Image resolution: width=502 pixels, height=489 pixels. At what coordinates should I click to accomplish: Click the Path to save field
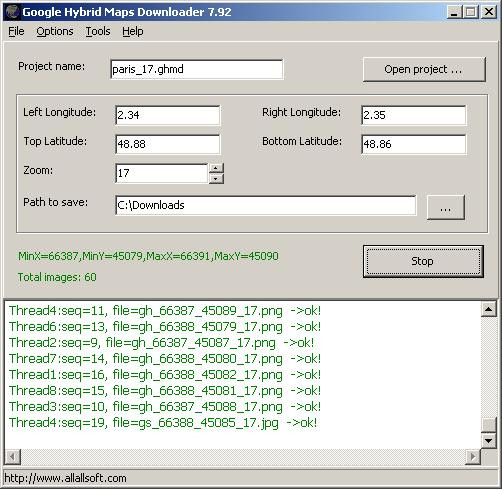click(x=265, y=205)
